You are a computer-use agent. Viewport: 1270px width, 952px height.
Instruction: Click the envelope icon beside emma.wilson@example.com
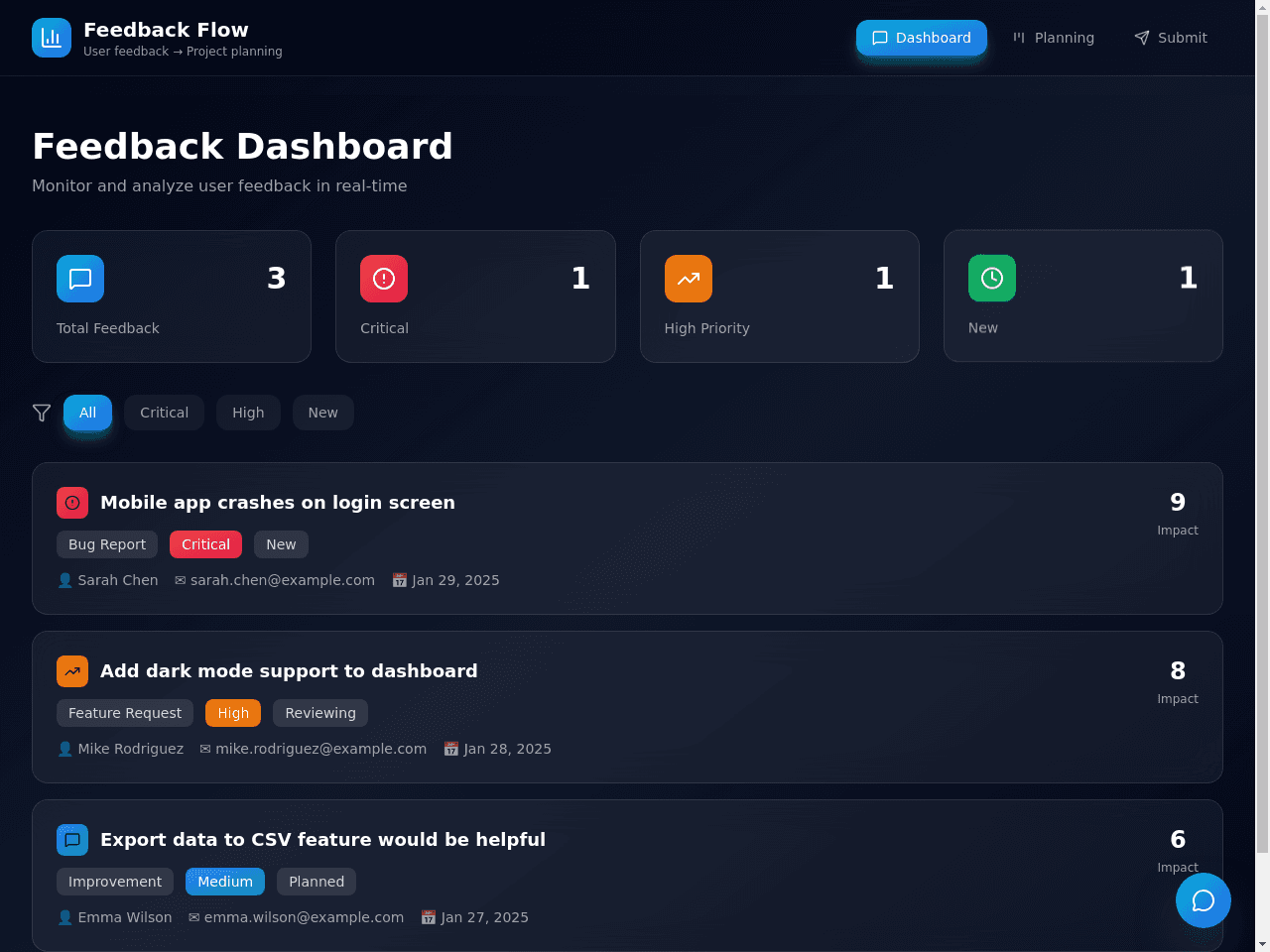point(194,917)
